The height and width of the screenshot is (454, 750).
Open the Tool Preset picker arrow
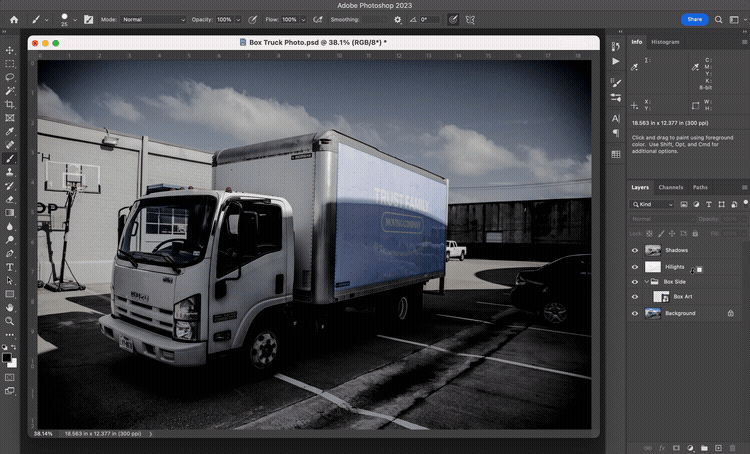pos(46,20)
